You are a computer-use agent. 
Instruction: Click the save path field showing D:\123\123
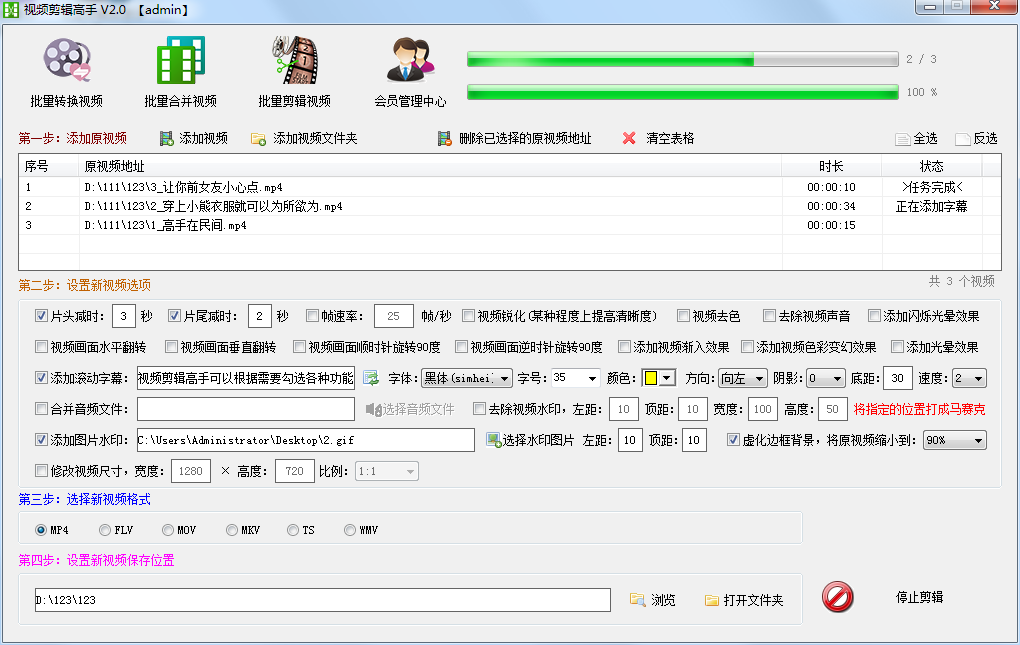320,599
